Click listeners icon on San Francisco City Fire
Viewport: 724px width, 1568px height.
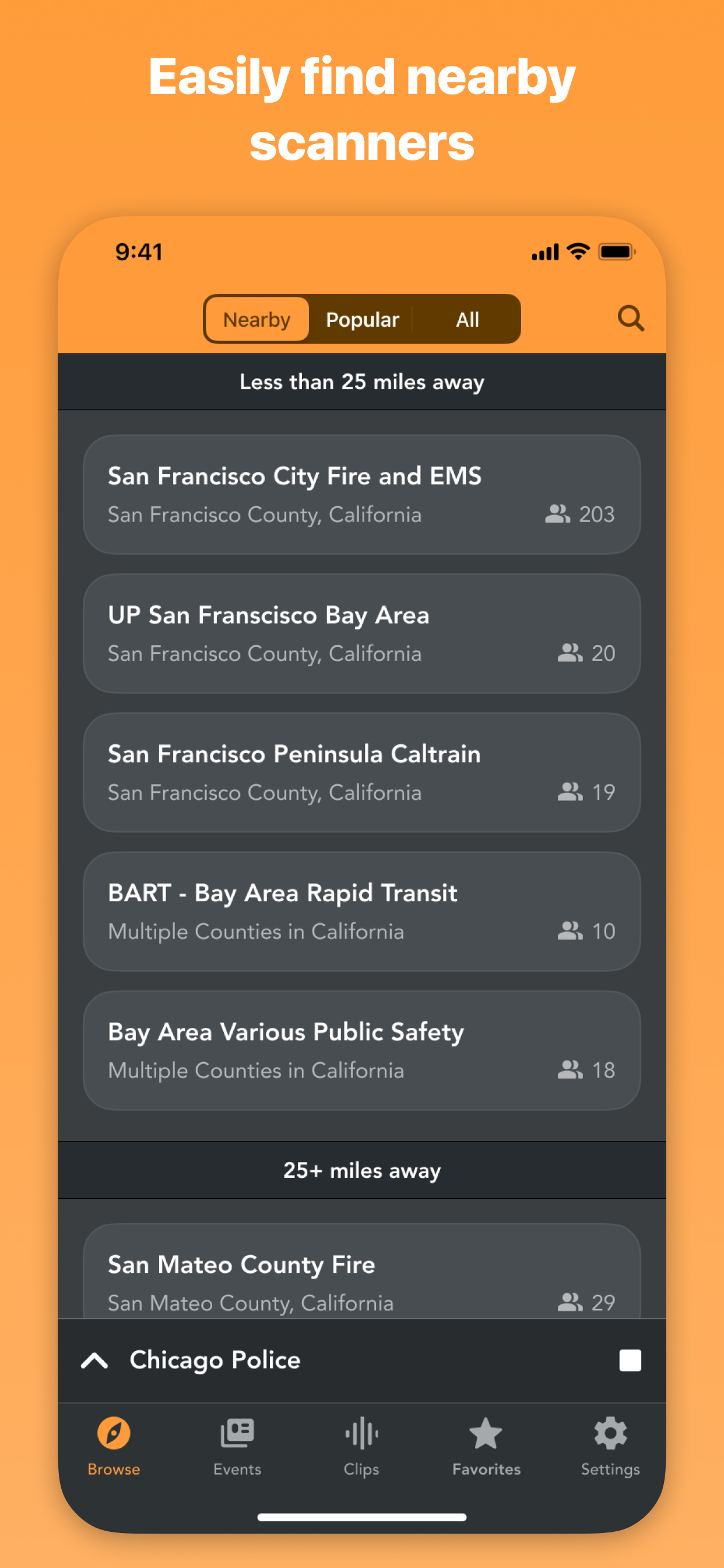click(557, 514)
